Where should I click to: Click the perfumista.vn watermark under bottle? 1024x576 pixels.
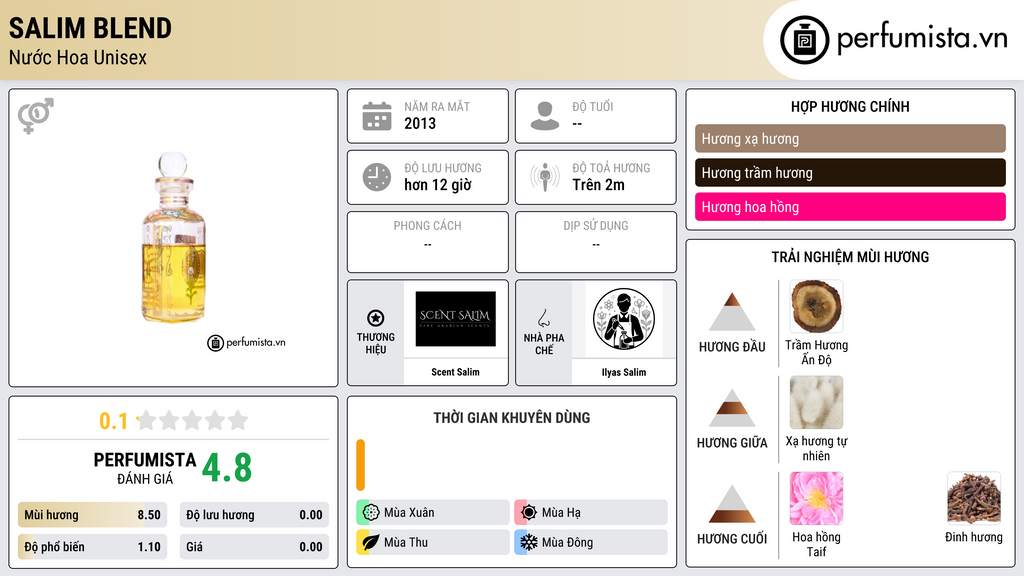tap(246, 342)
